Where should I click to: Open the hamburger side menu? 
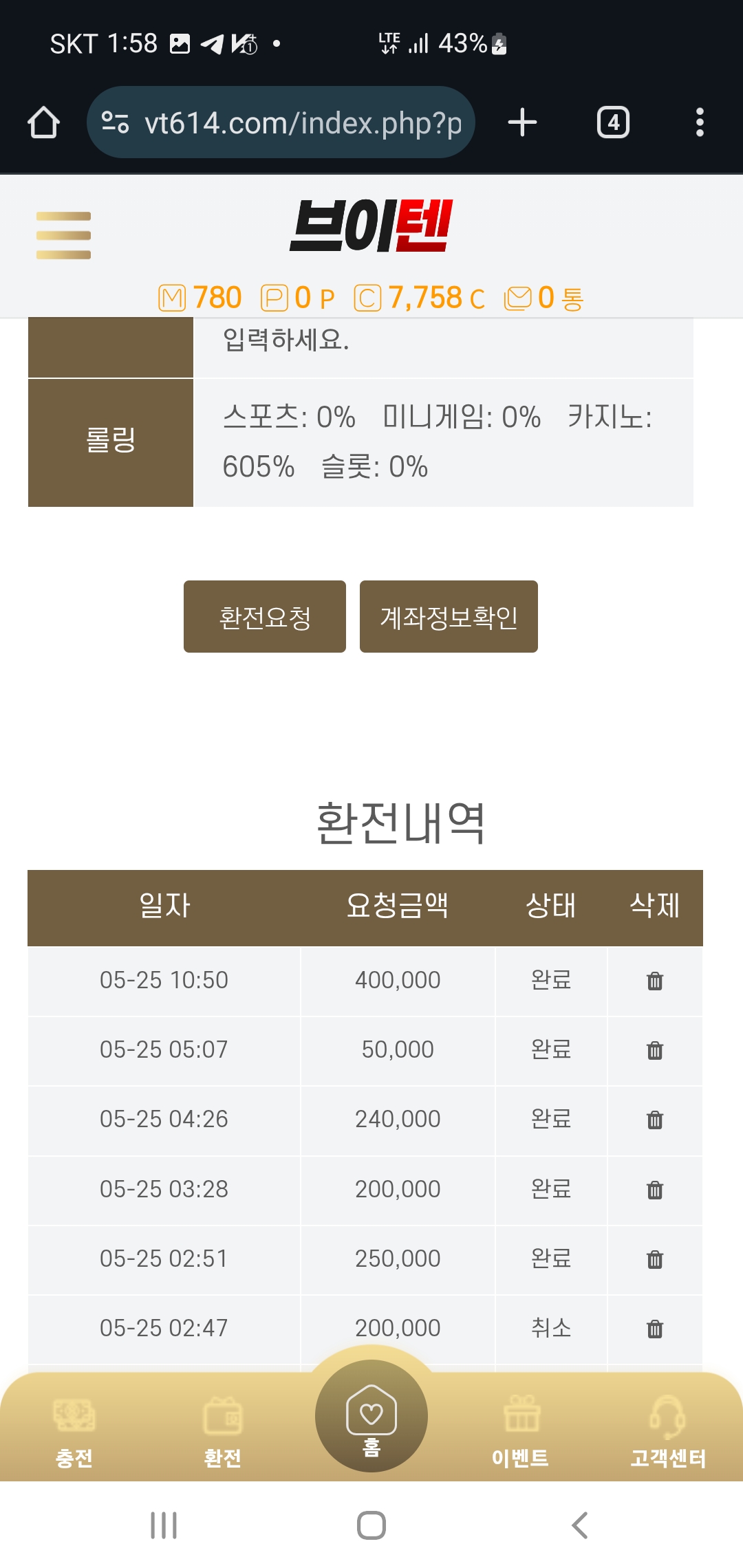tap(63, 235)
